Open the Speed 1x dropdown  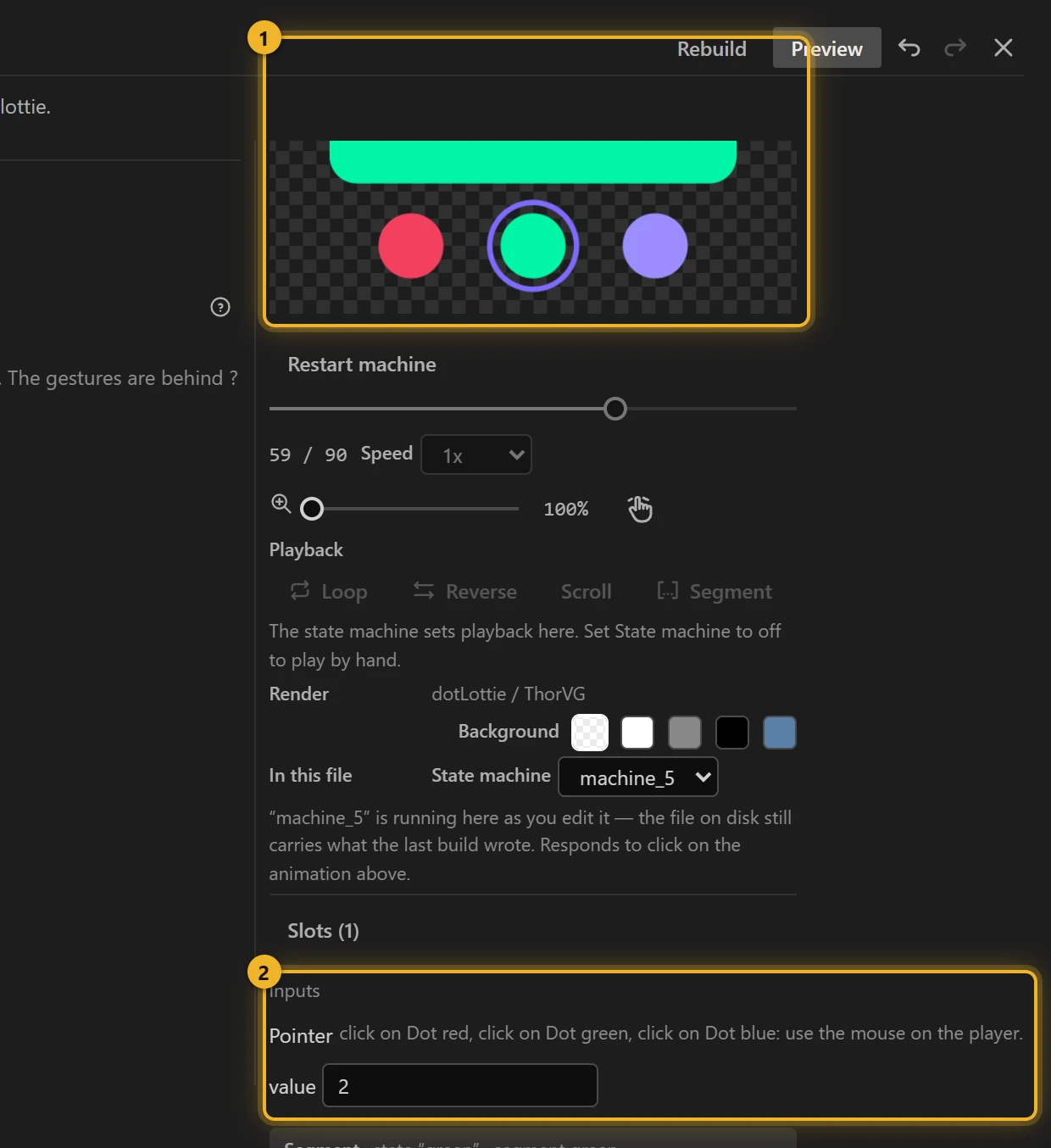tap(476, 455)
